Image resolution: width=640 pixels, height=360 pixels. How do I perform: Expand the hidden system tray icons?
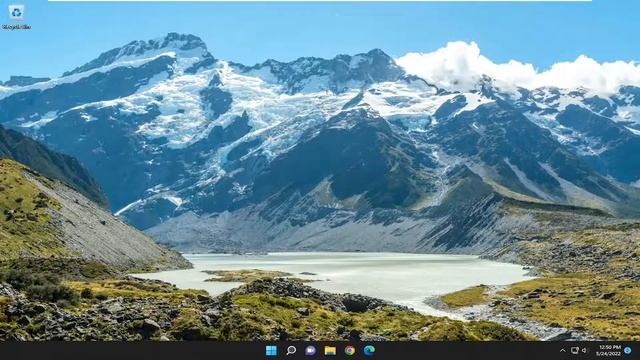pyautogui.click(x=562, y=351)
